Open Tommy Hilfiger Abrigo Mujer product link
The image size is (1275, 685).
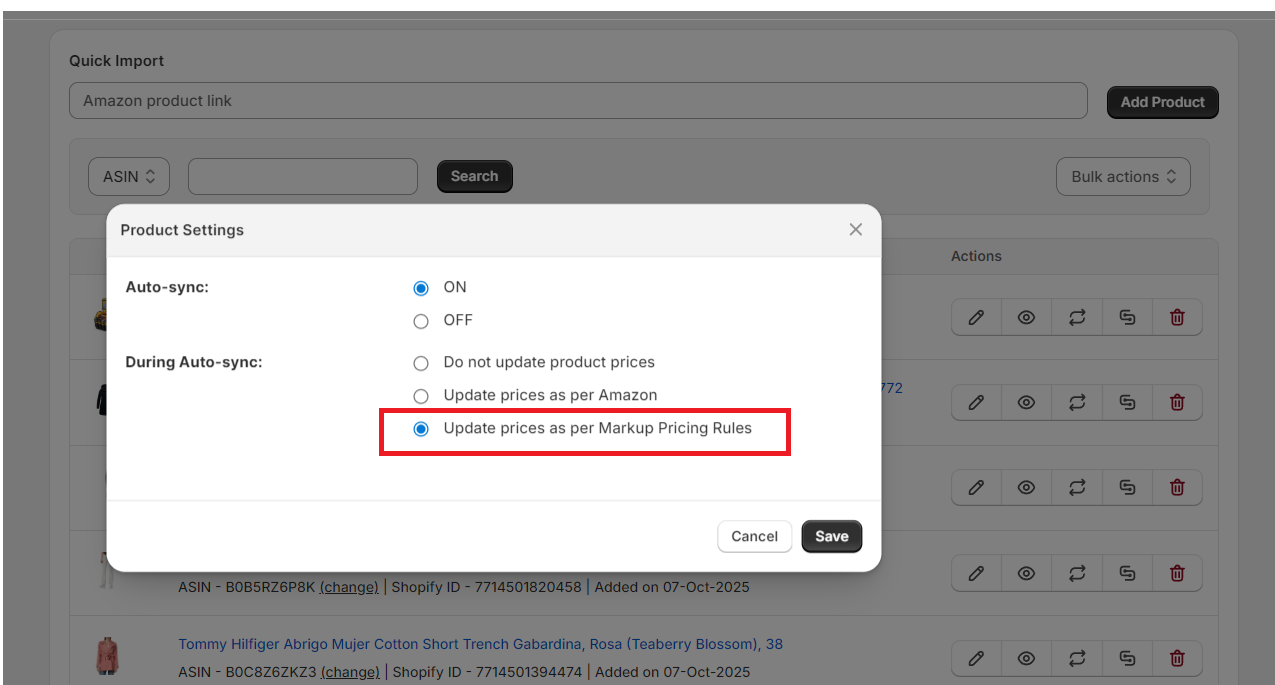(x=480, y=644)
